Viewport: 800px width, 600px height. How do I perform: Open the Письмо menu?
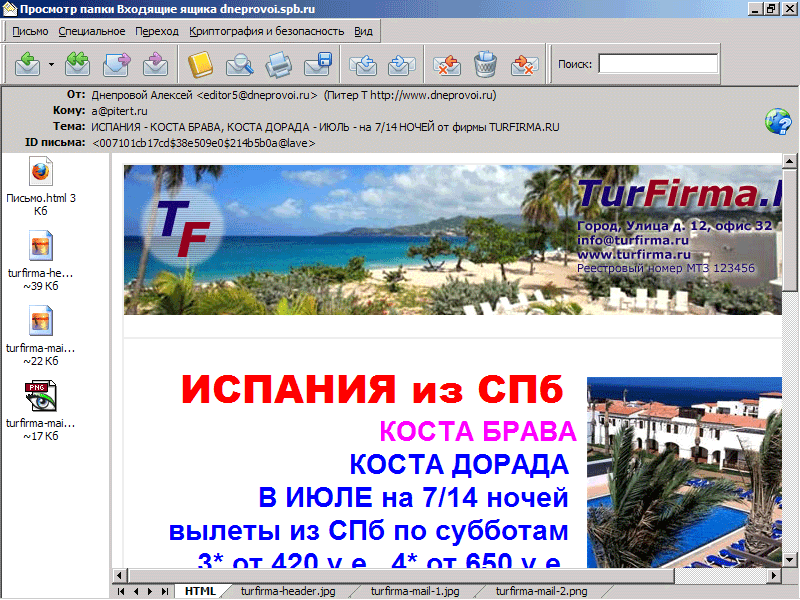tap(31, 31)
